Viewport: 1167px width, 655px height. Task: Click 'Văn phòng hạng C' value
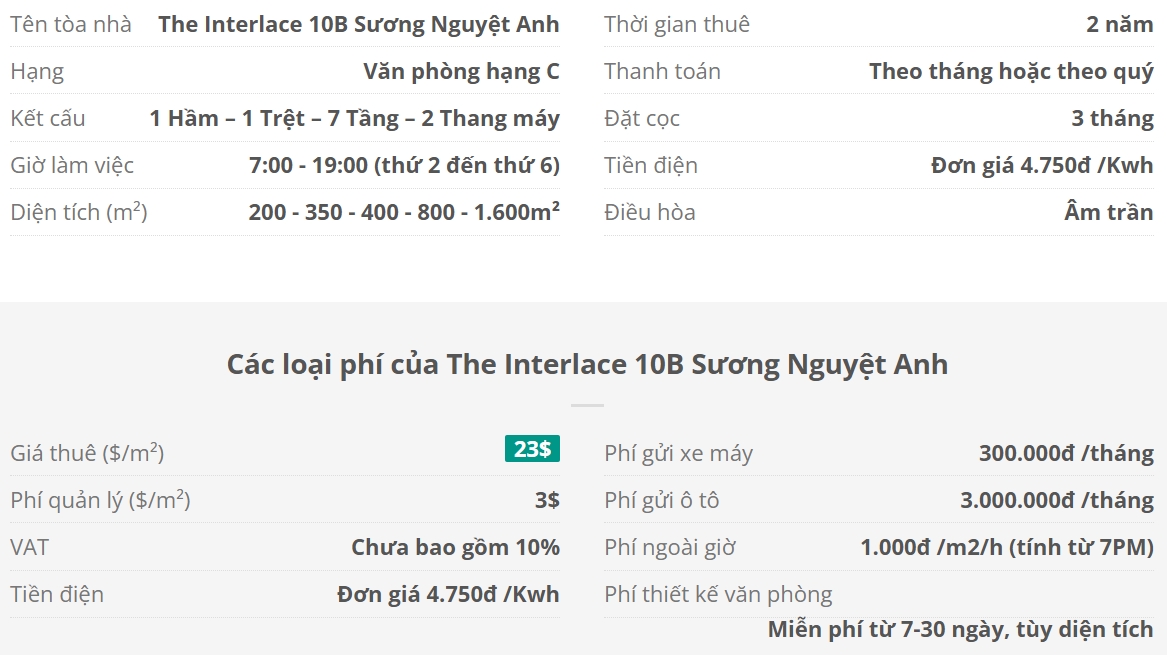pyautogui.click(x=461, y=71)
